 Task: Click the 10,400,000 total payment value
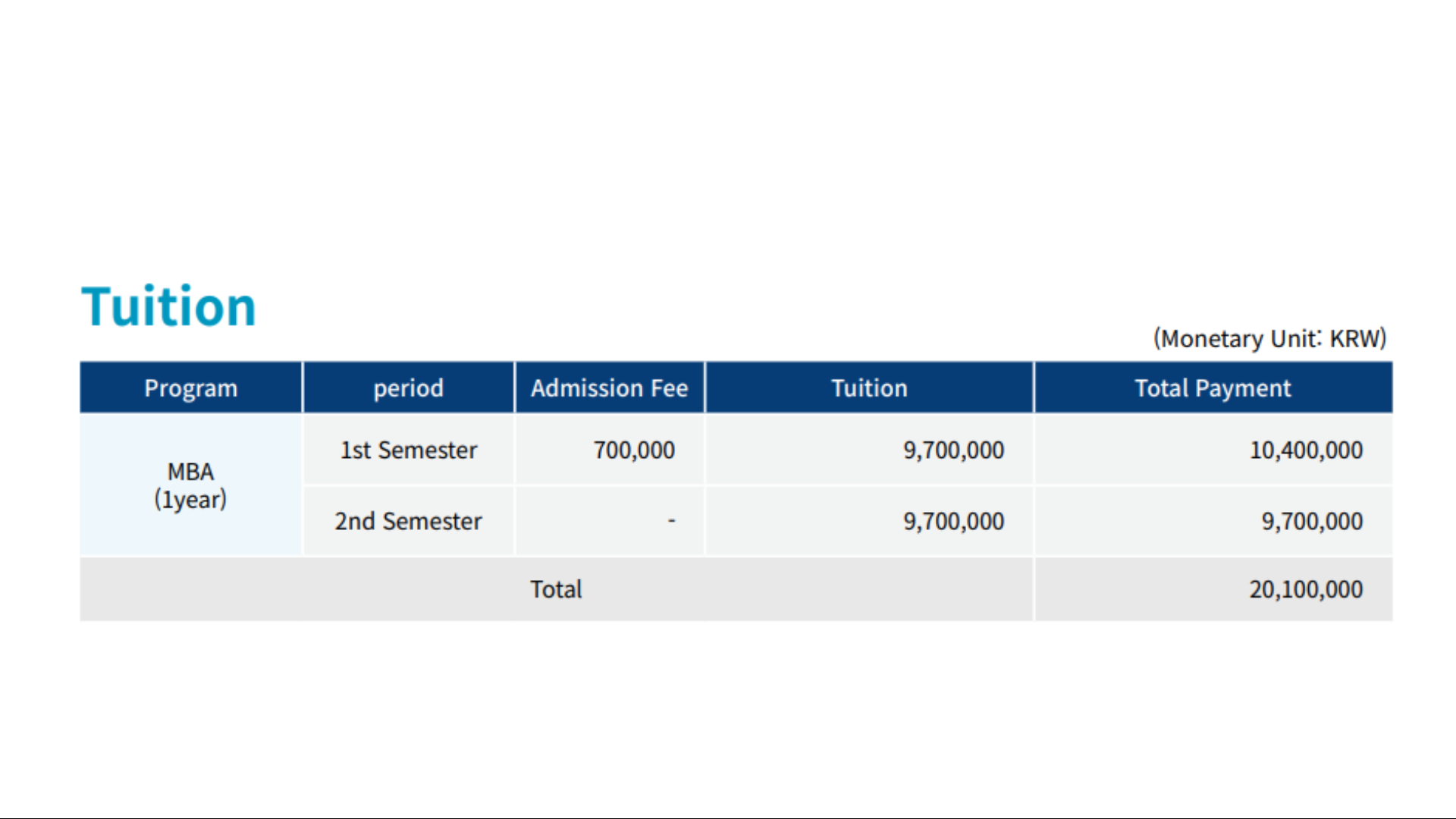tap(1306, 450)
